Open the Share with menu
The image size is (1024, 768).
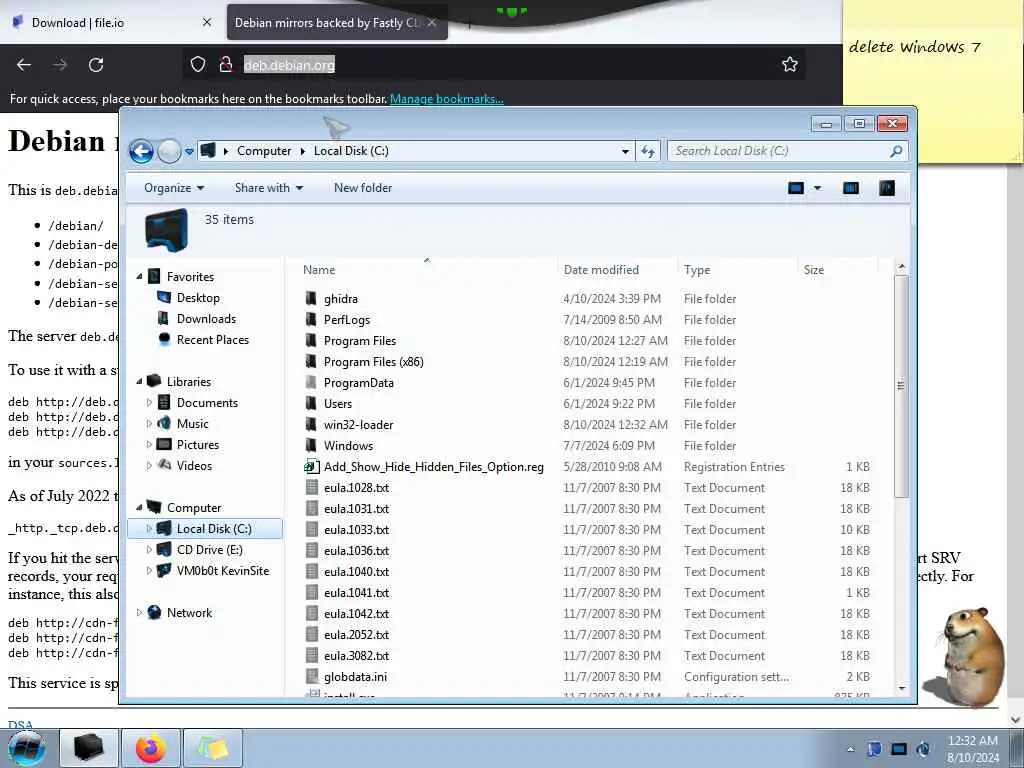point(269,188)
